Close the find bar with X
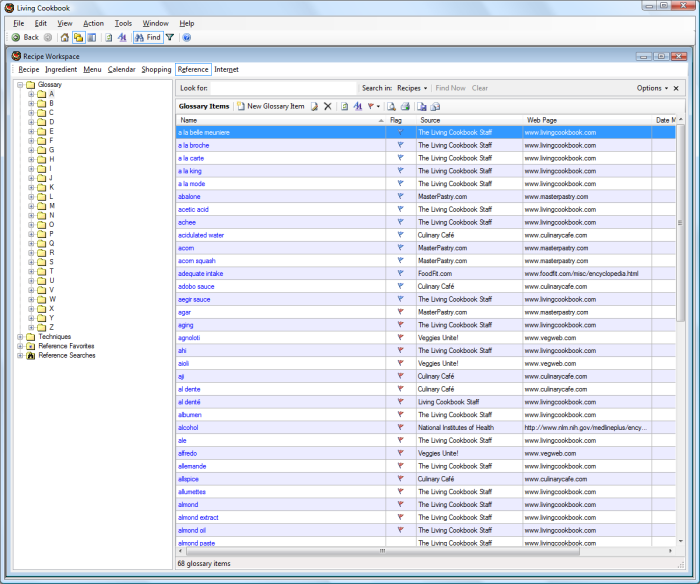 pyautogui.click(x=676, y=88)
